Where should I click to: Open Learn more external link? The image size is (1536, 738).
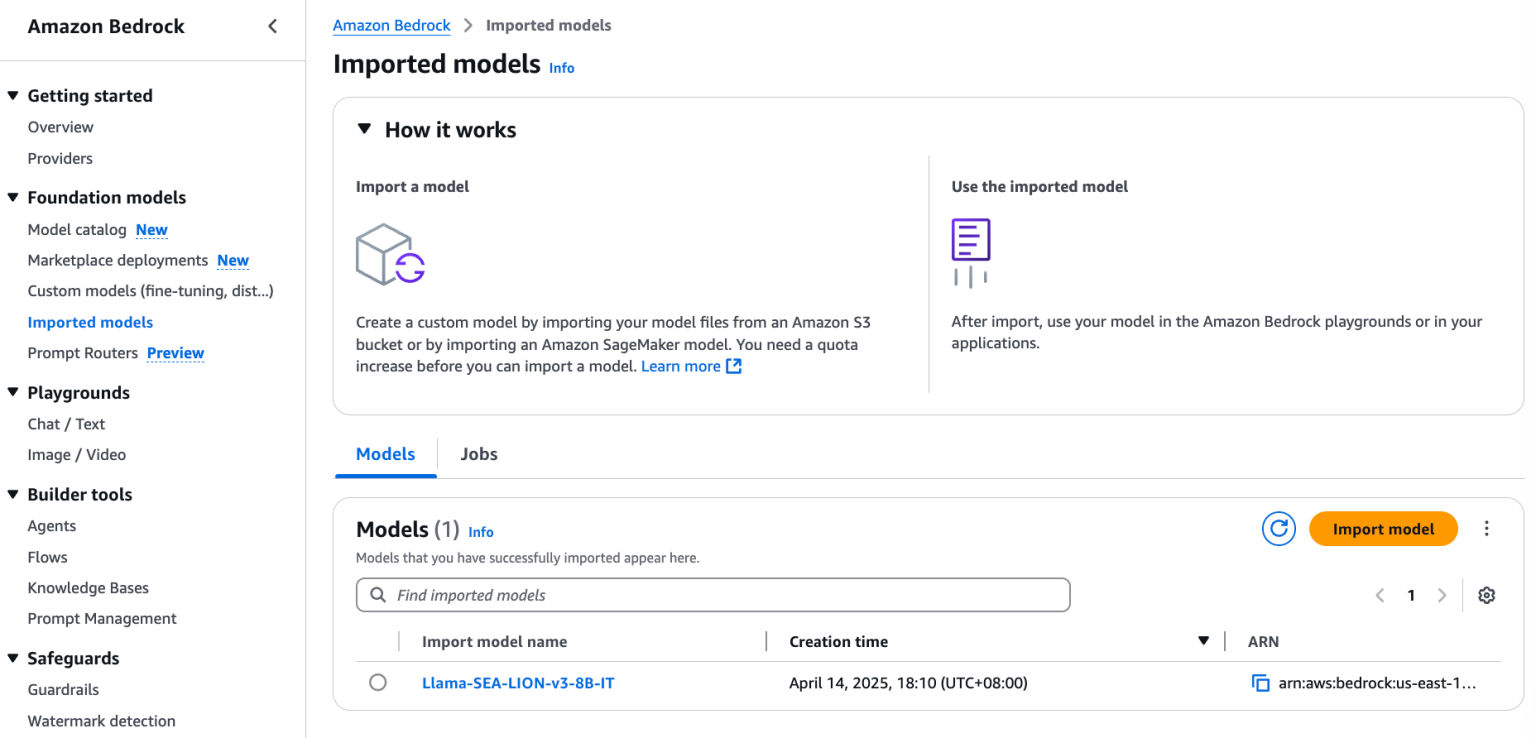coord(691,366)
